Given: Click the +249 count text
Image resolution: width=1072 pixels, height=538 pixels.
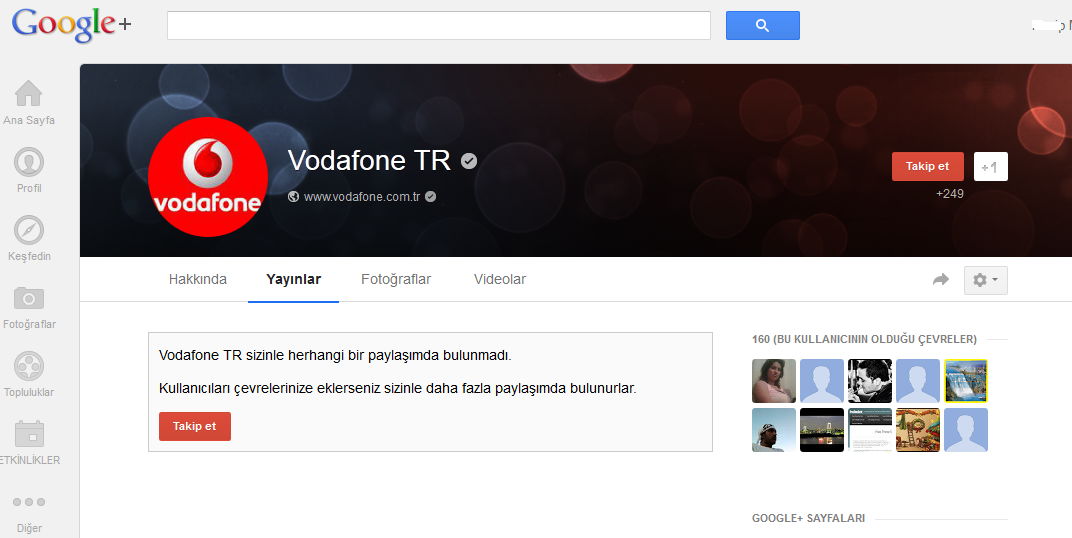Looking at the screenshot, I should (x=950, y=194).
